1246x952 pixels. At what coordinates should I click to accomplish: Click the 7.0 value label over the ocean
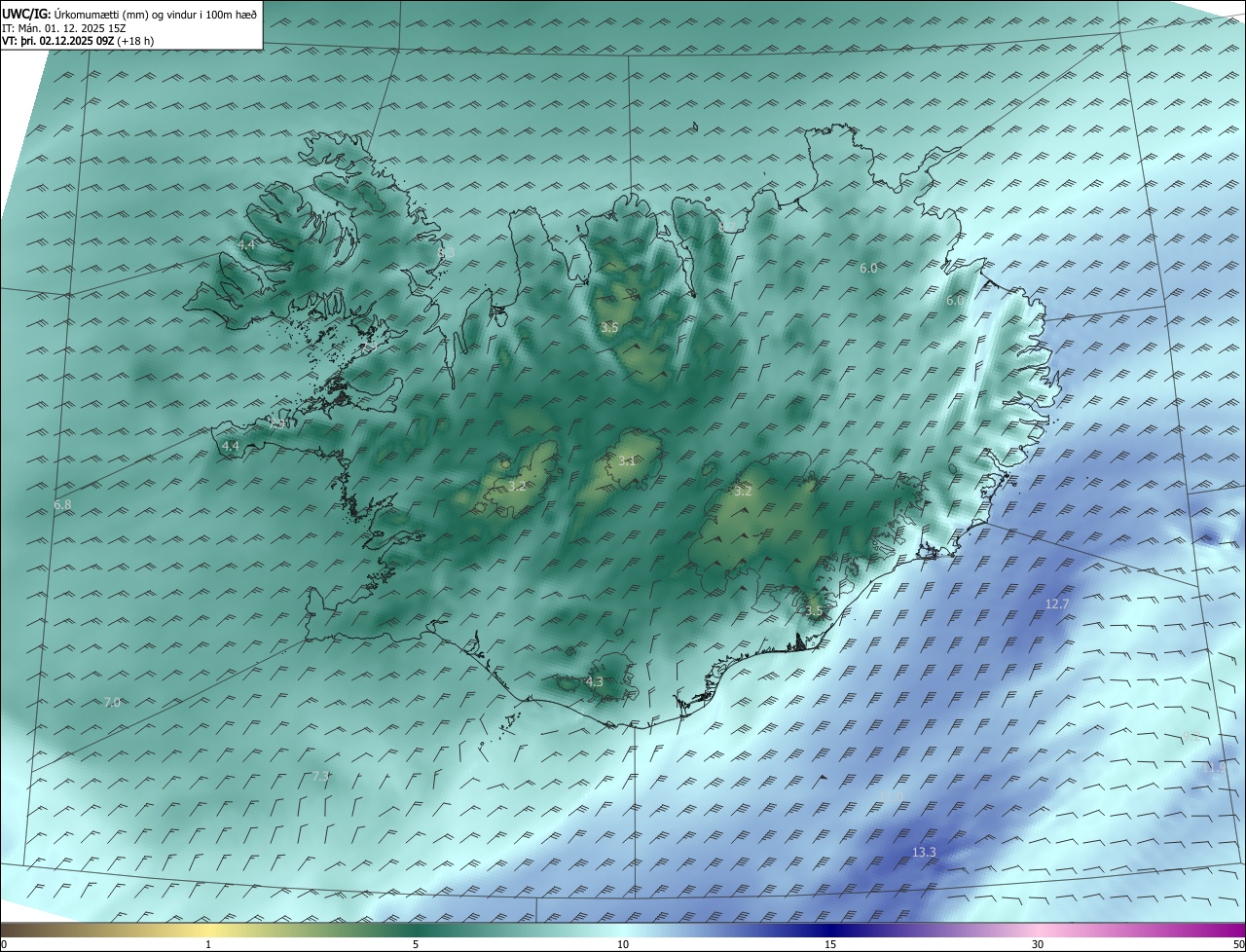tap(112, 702)
